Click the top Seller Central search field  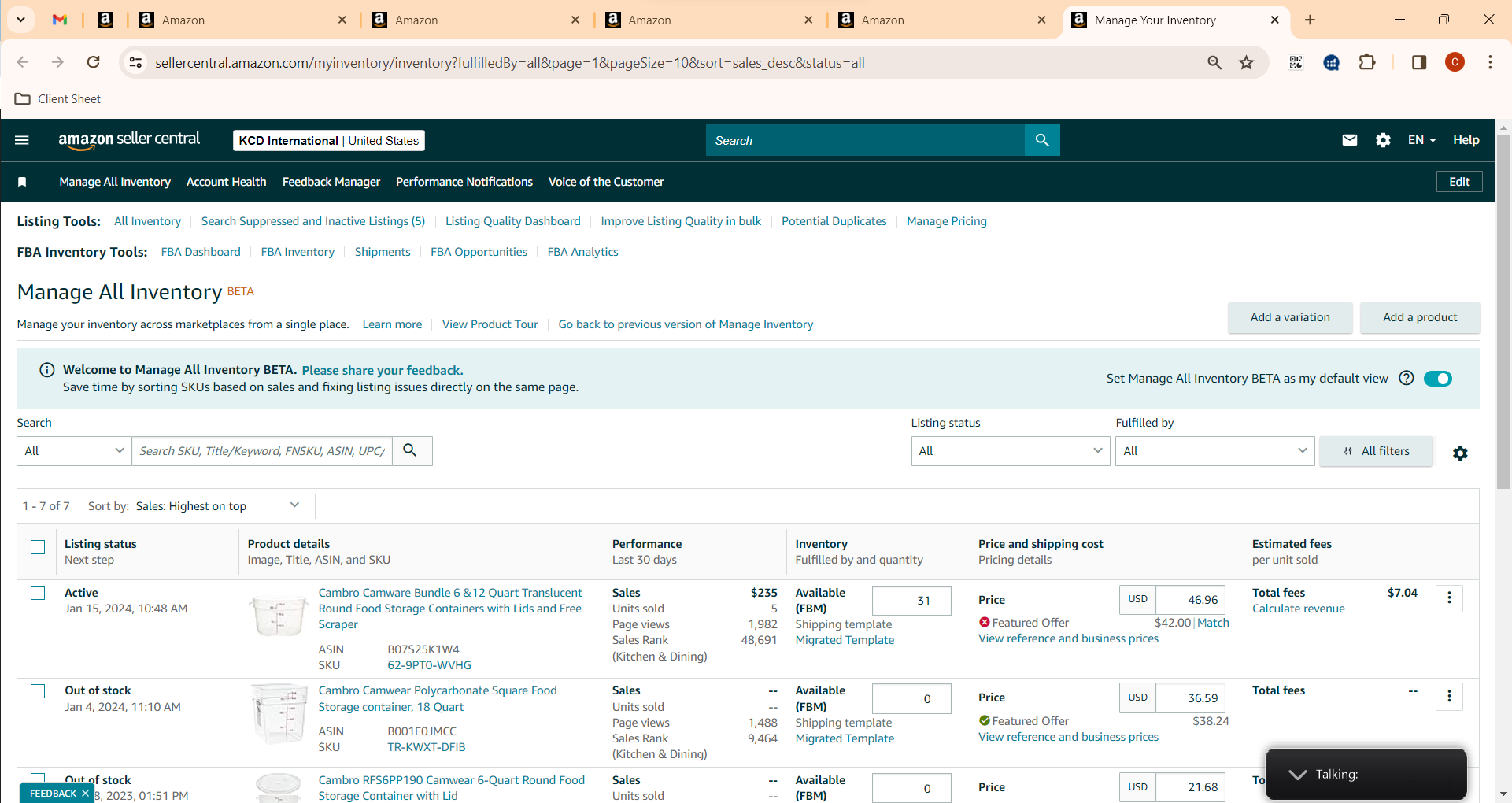865,140
